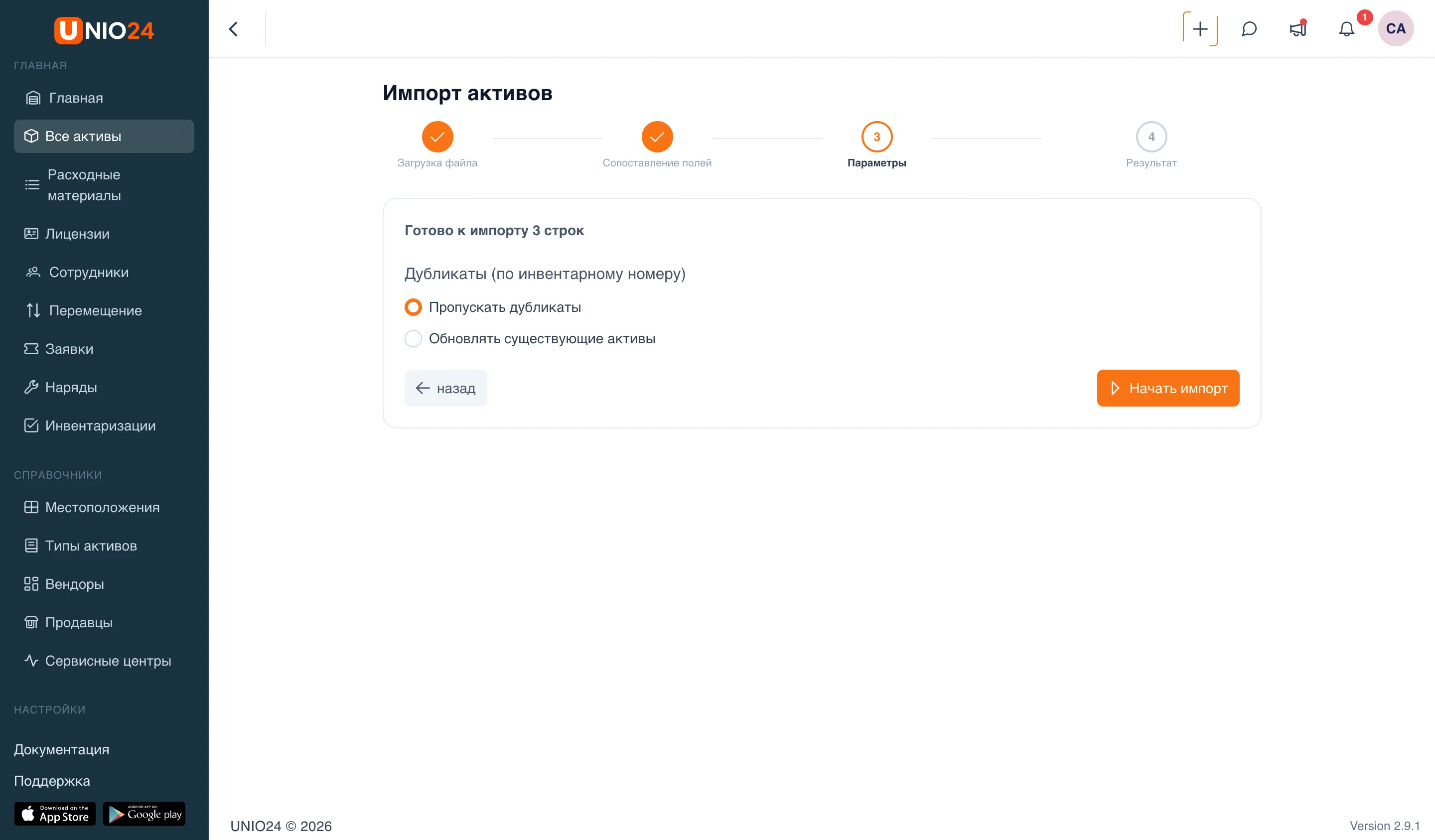
Task: Open the megaphone announcements icon
Action: [x=1298, y=28]
